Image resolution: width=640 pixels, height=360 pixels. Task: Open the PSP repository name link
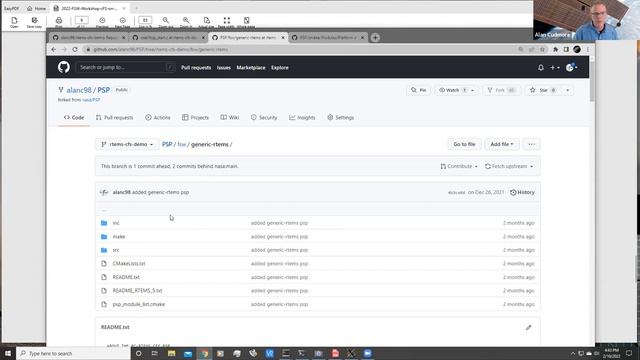[x=104, y=90]
